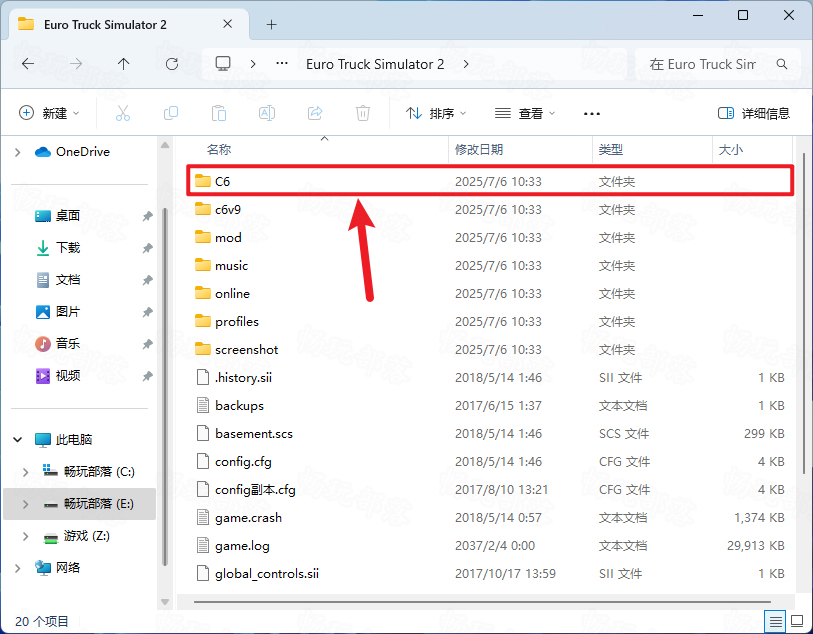This screenshot has height=634, width=813.
Task: Open 文档 in navigation pane
Action: coord(68,280)
